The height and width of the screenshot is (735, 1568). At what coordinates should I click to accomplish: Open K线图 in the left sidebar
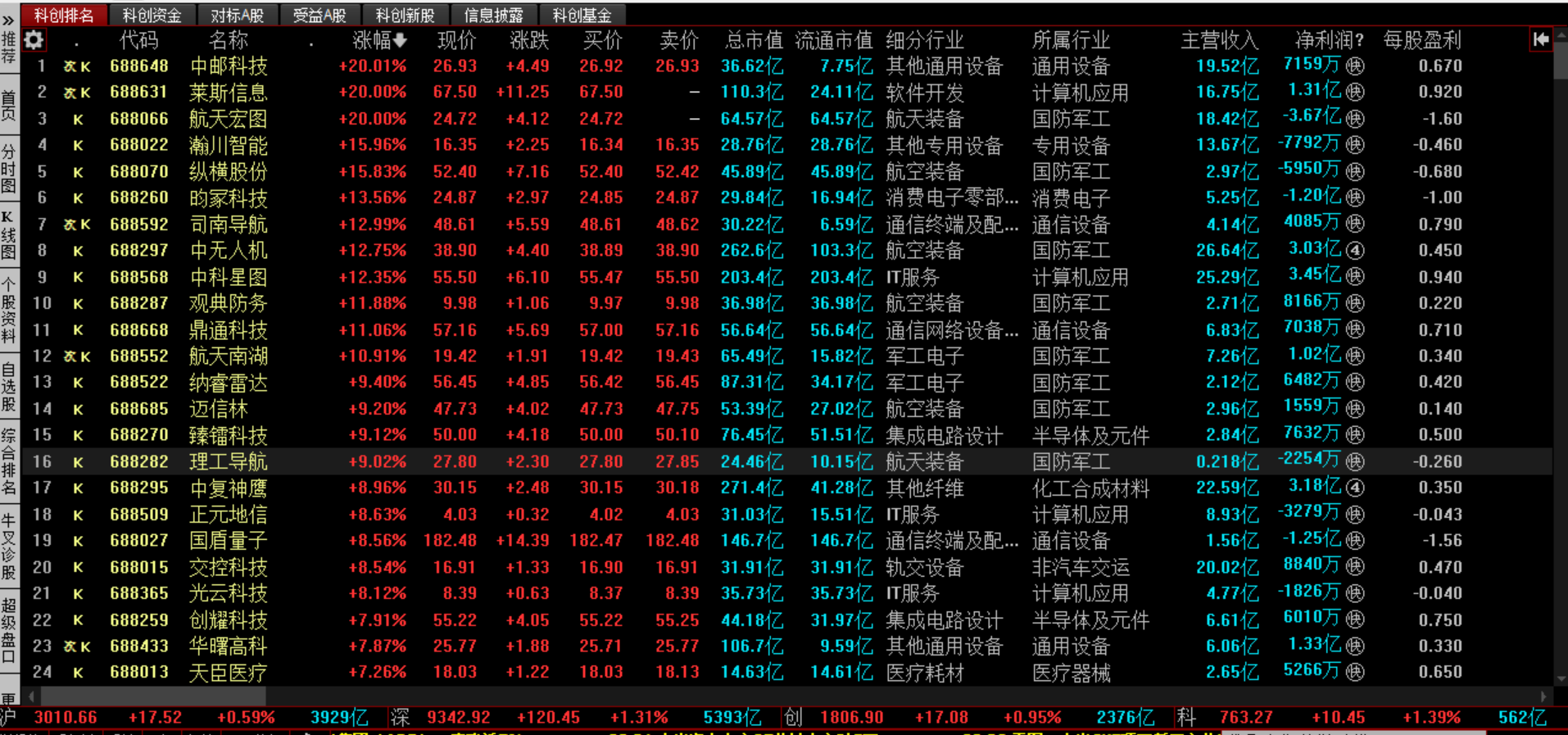pos(8,236)
